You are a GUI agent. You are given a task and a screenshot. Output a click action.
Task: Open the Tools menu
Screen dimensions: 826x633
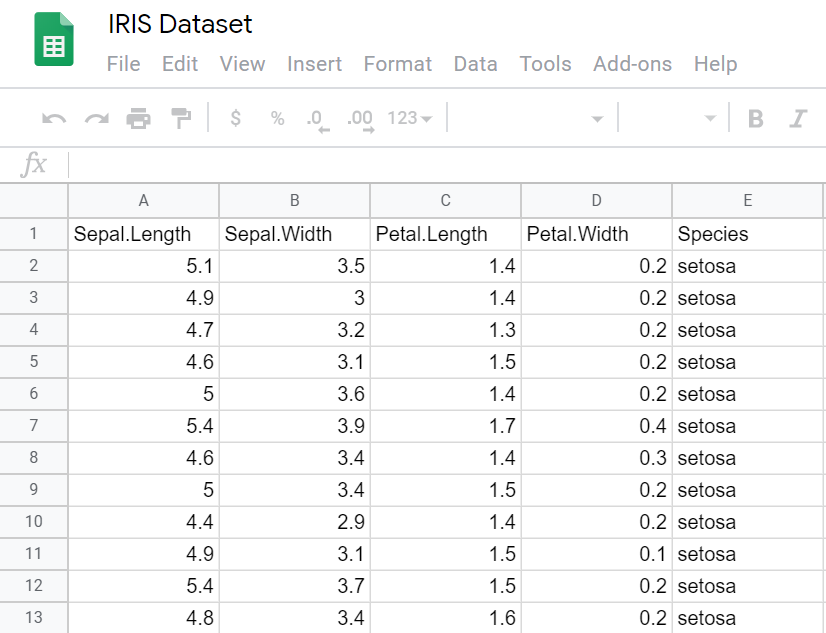545,64
